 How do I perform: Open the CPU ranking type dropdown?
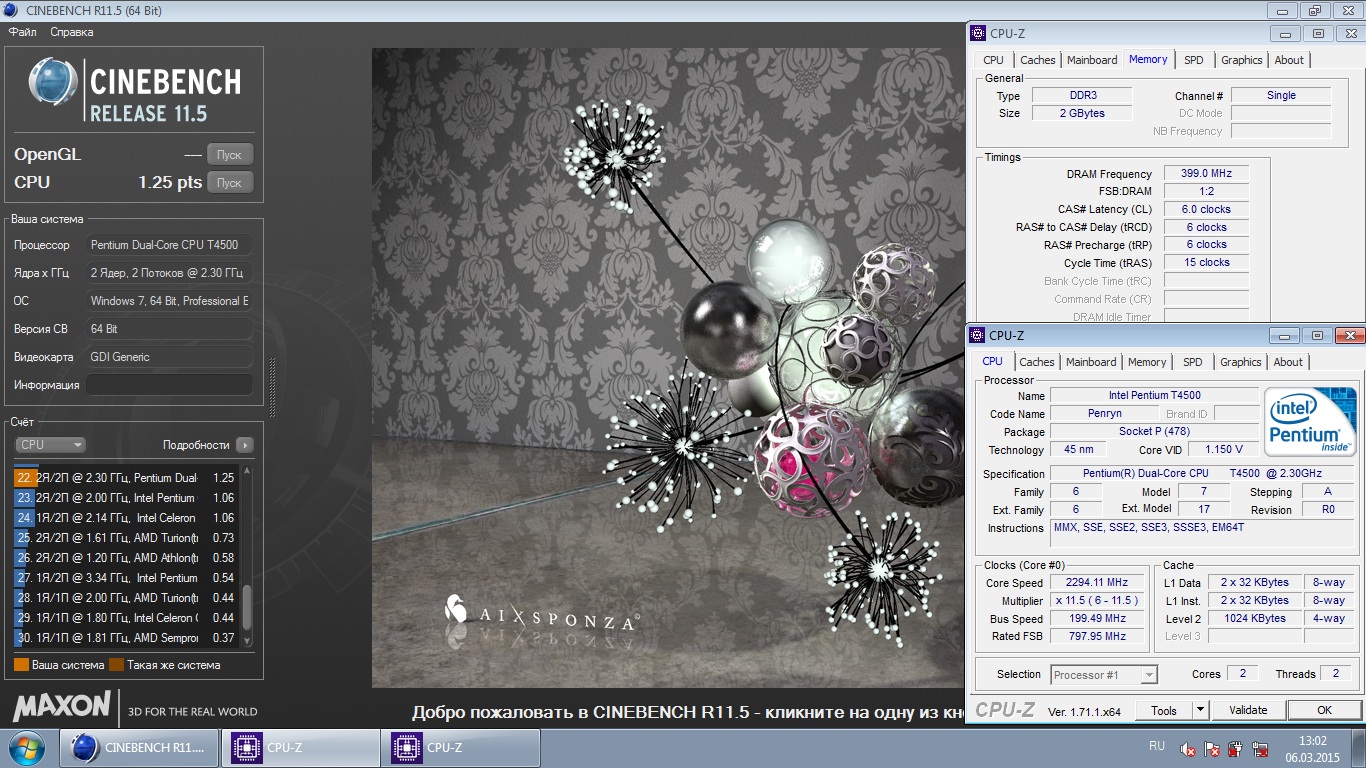[x=50, y=445]
